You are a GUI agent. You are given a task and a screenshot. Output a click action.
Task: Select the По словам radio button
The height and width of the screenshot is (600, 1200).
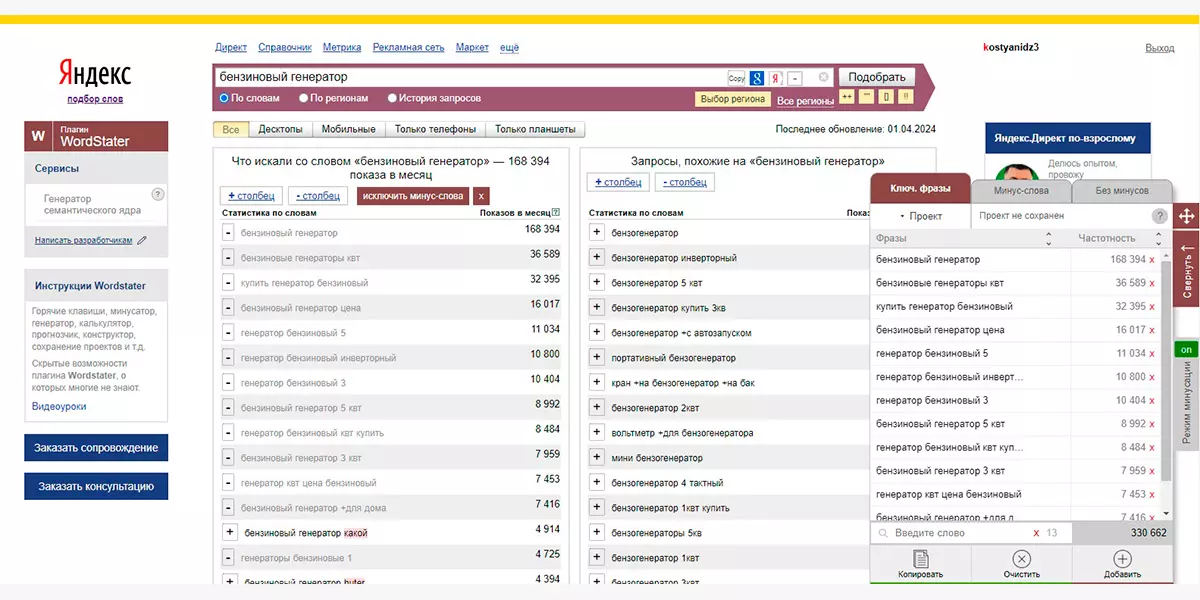[224, 98]
